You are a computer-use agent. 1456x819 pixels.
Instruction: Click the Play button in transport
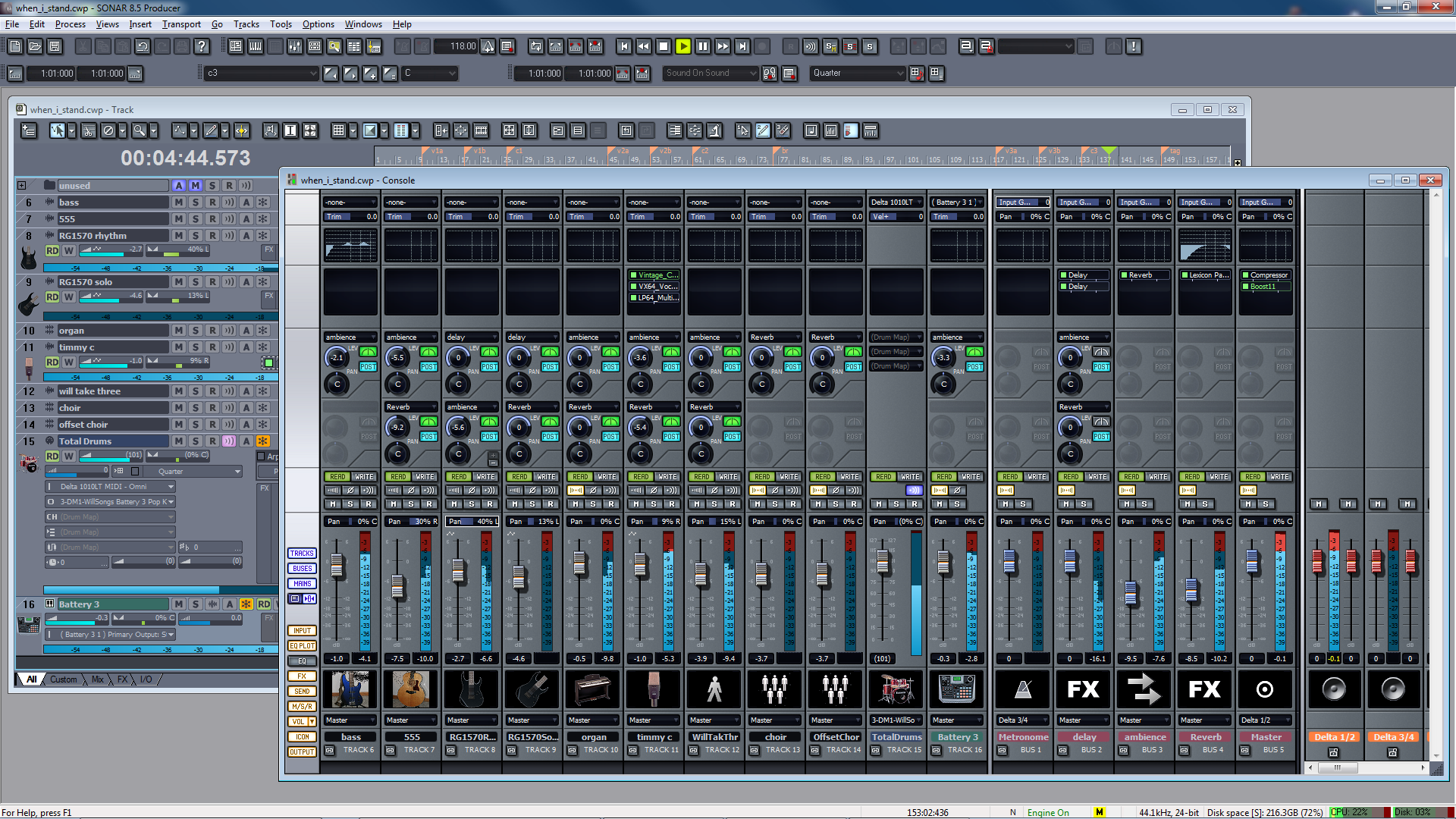point(683,46)
